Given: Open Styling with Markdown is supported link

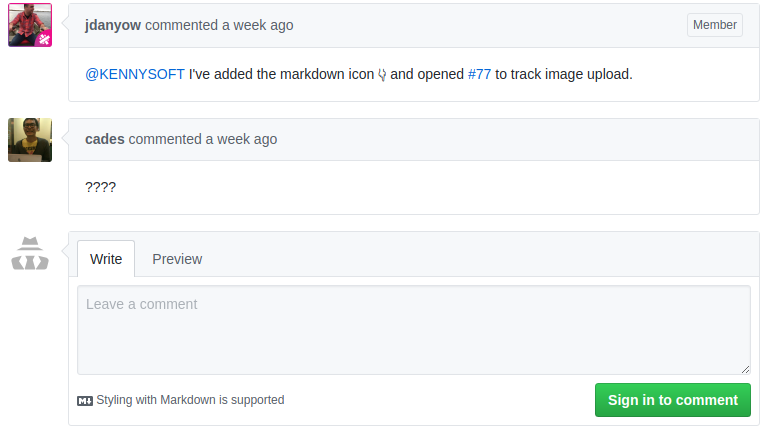Looking at the screenshot, I should click(x=190, y=400).
